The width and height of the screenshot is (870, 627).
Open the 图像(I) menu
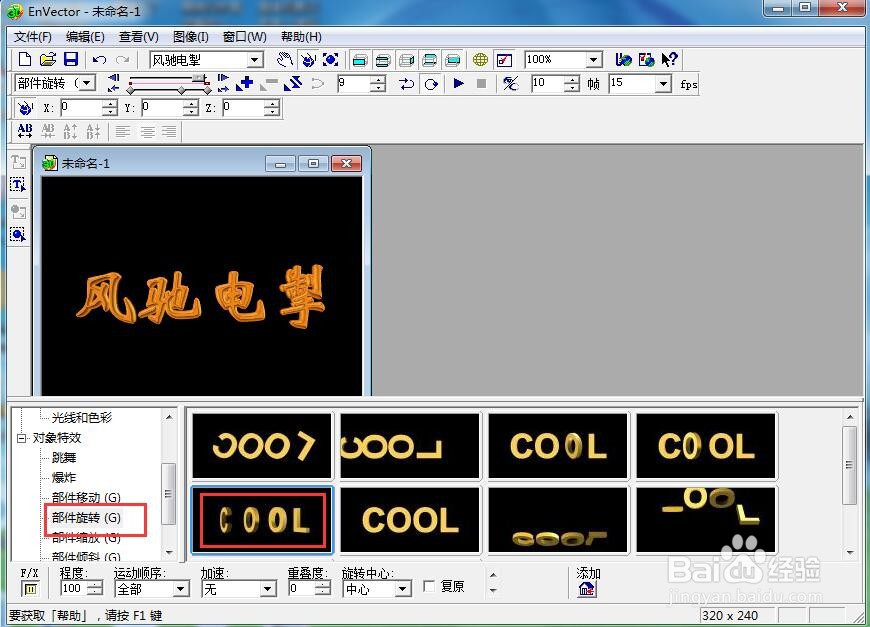[x=190, y=37]
